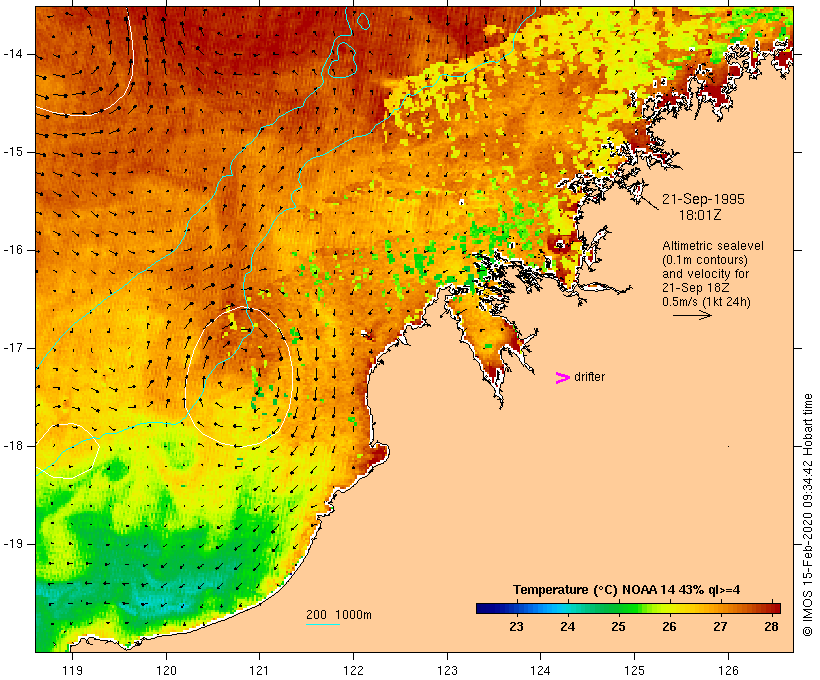Click longitude axis label 120
This screenshot has width=820, height=680.
coord(166,670)
